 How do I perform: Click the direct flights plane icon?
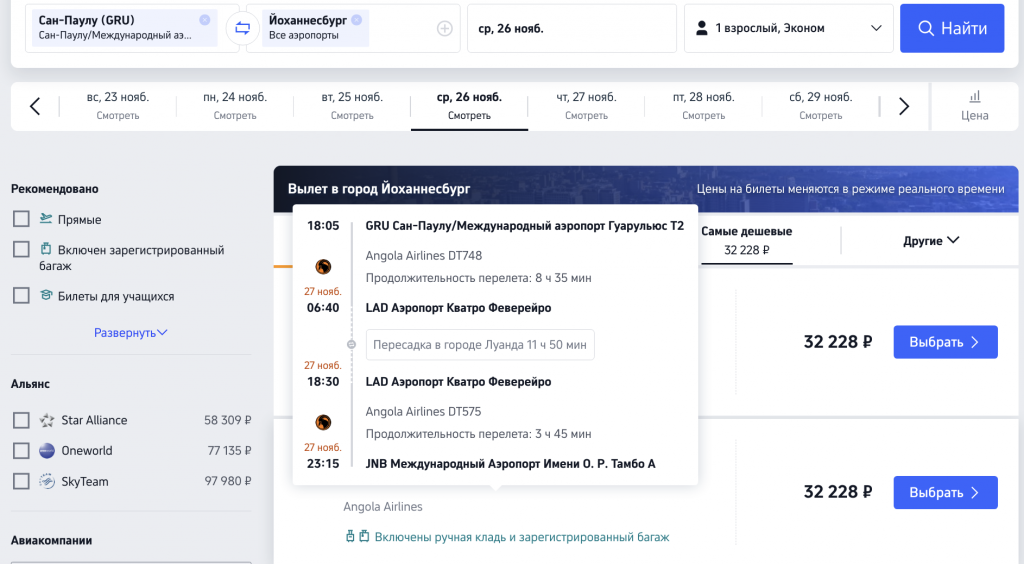click(46, 218)
